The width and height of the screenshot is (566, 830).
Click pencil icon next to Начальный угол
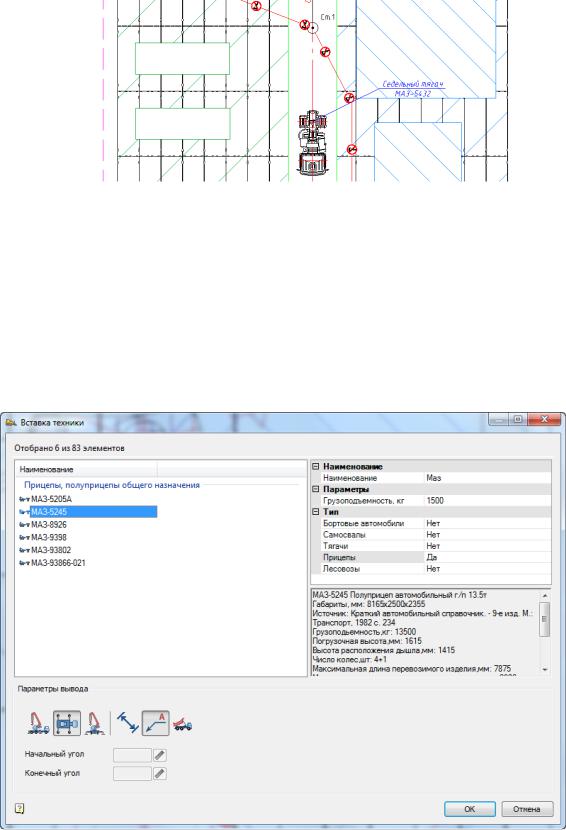(159, 755)
